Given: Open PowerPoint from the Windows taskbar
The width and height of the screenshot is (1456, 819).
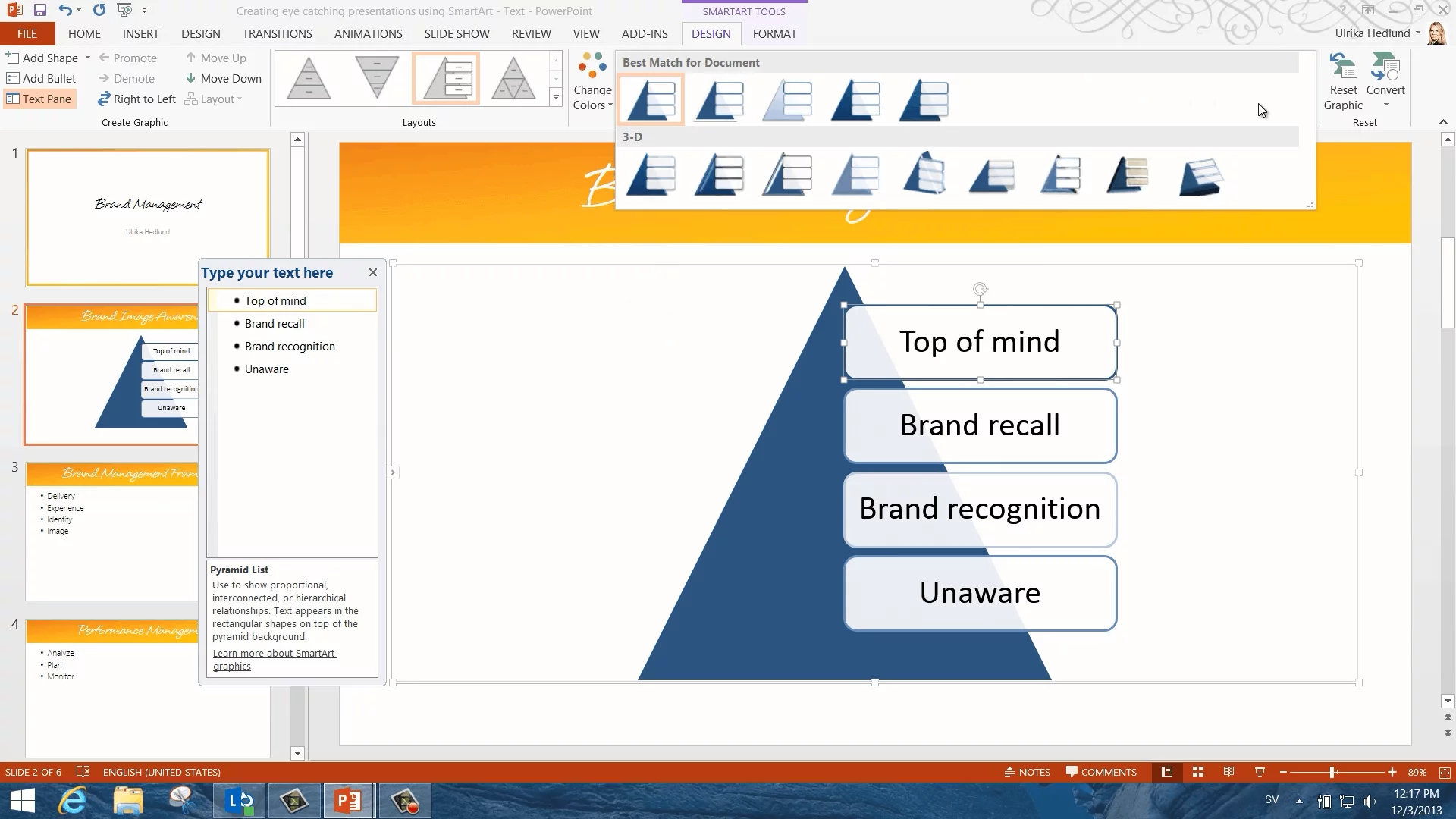Looking at the screenshot, I should [348, 800].
